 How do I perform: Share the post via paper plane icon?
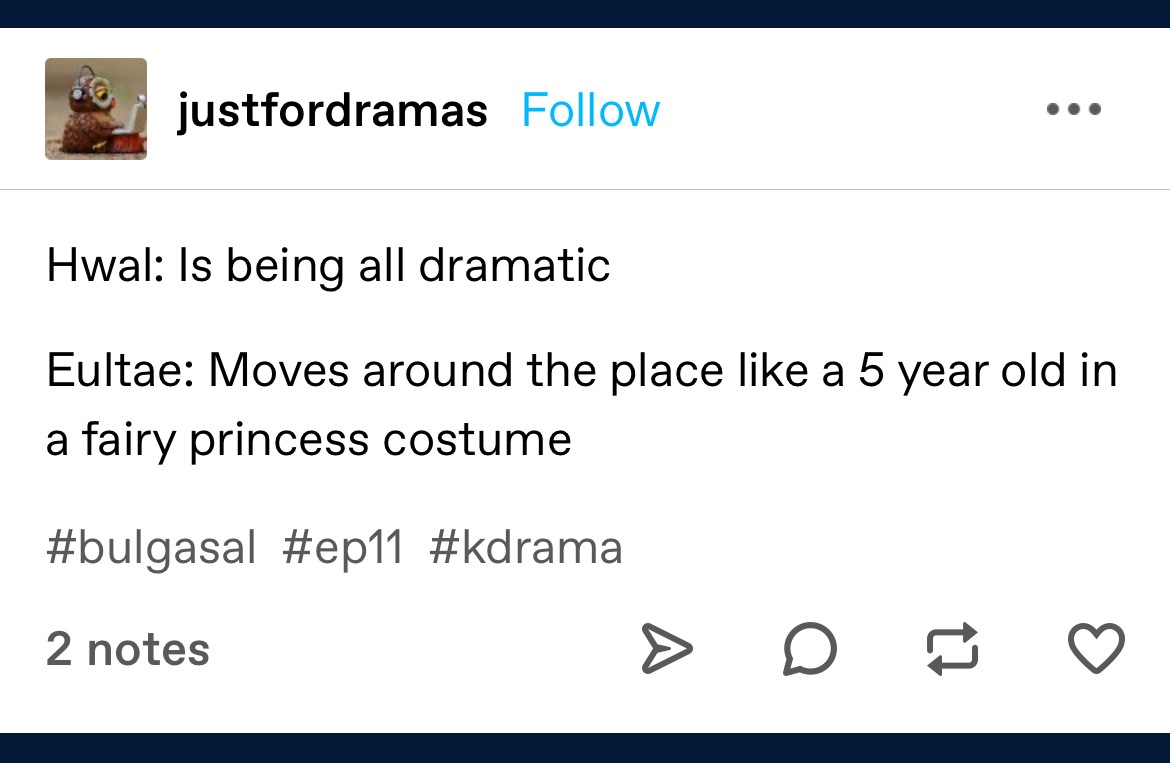coord(665,648)
